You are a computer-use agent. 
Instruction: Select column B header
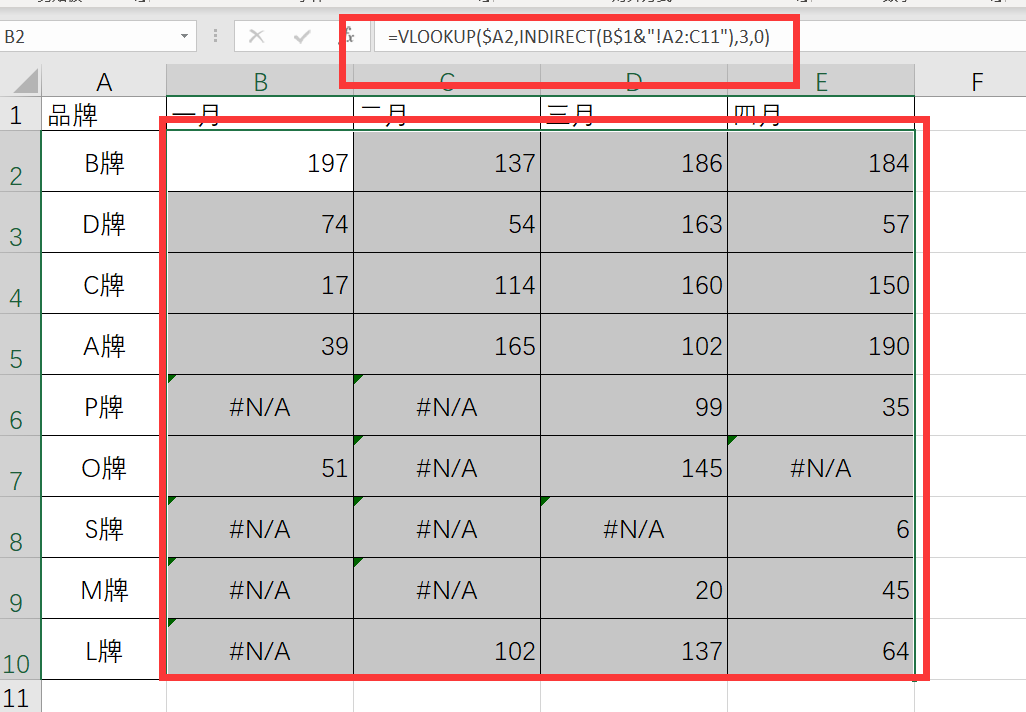tap(260, 82)
